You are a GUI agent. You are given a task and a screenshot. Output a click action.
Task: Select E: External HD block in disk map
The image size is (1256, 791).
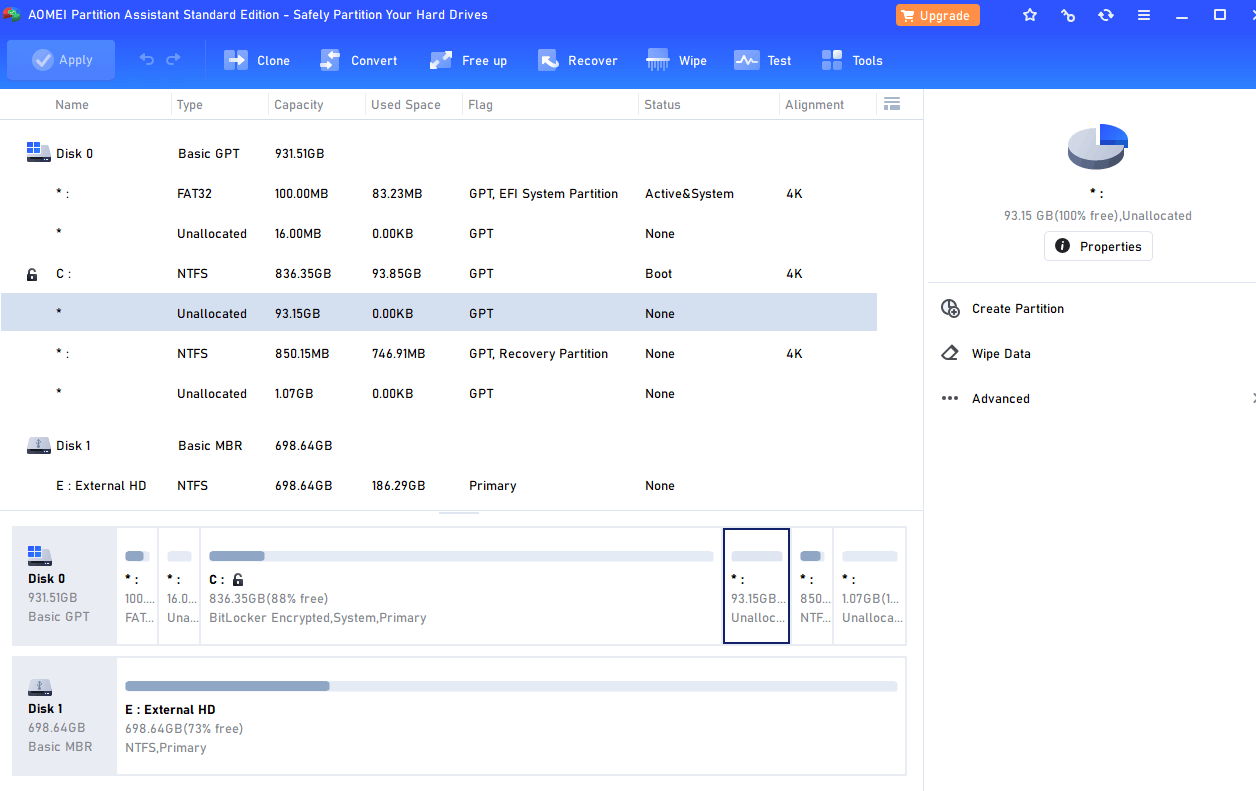pyautogui.click(x=511, y=716)
